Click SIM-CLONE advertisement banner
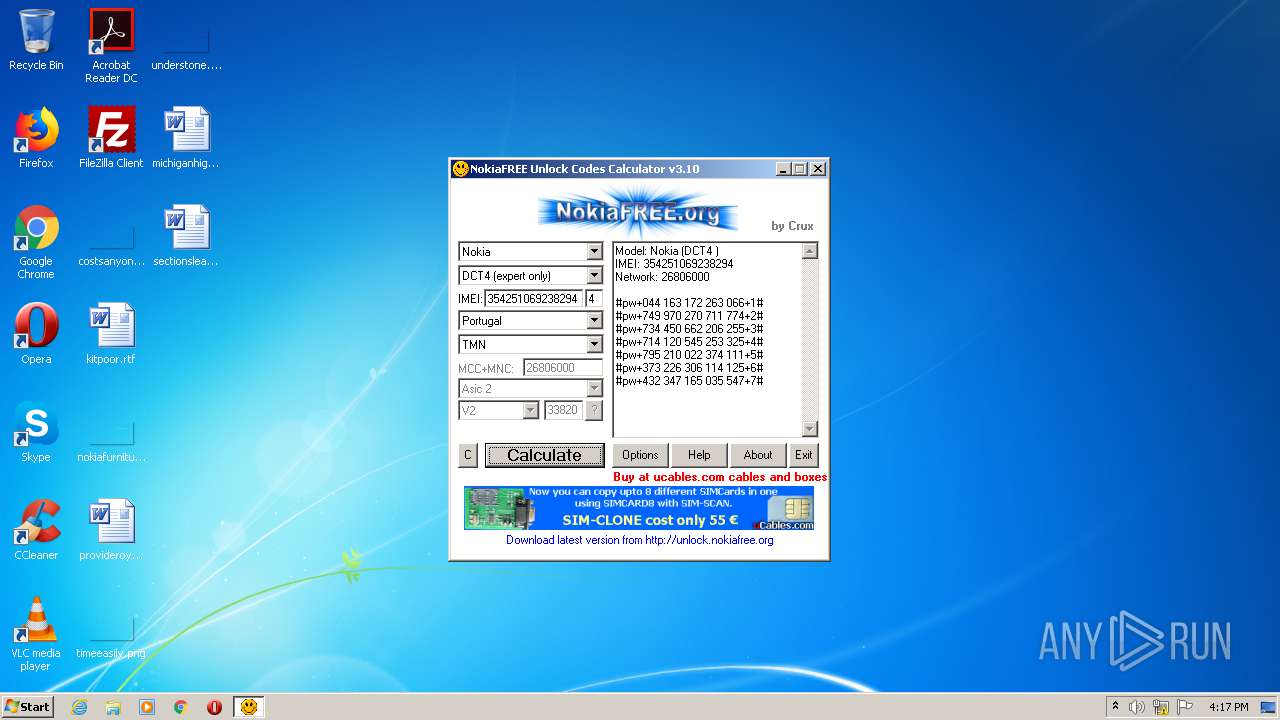1280x720 pixels. (639, 508)
